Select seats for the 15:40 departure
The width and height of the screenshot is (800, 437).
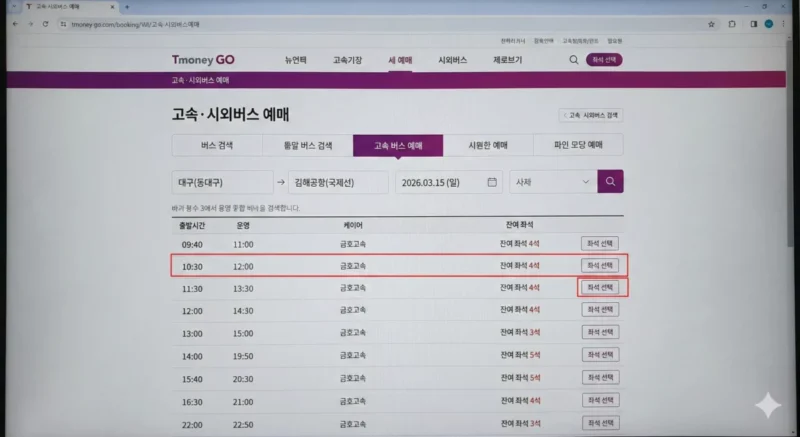(x=601, y=377)
